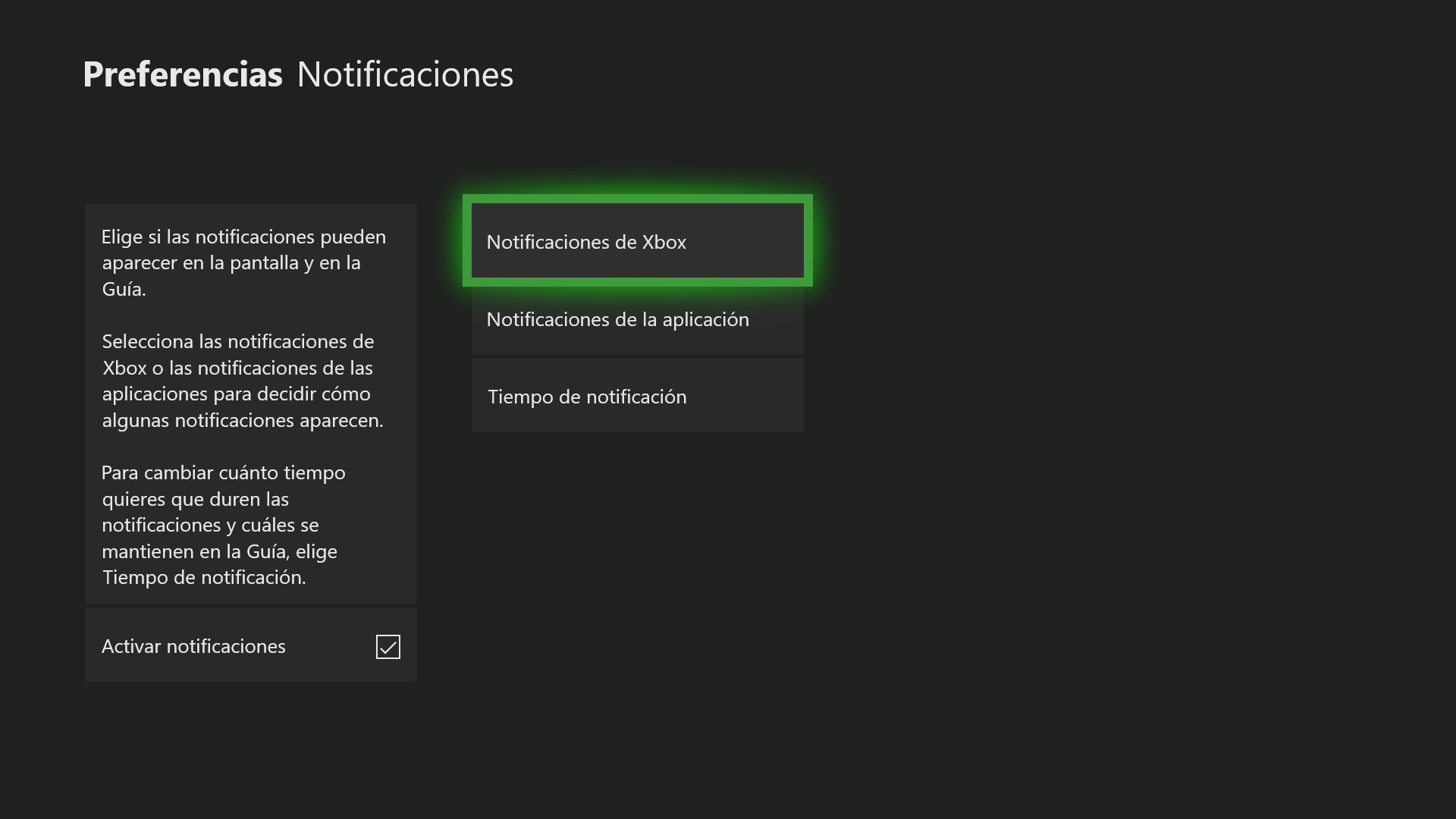This screenshot has width=1456, height=819.
Task: Click the word Guía. ending first paragraph
Action: pyautogui.click(x=124, y=289)
